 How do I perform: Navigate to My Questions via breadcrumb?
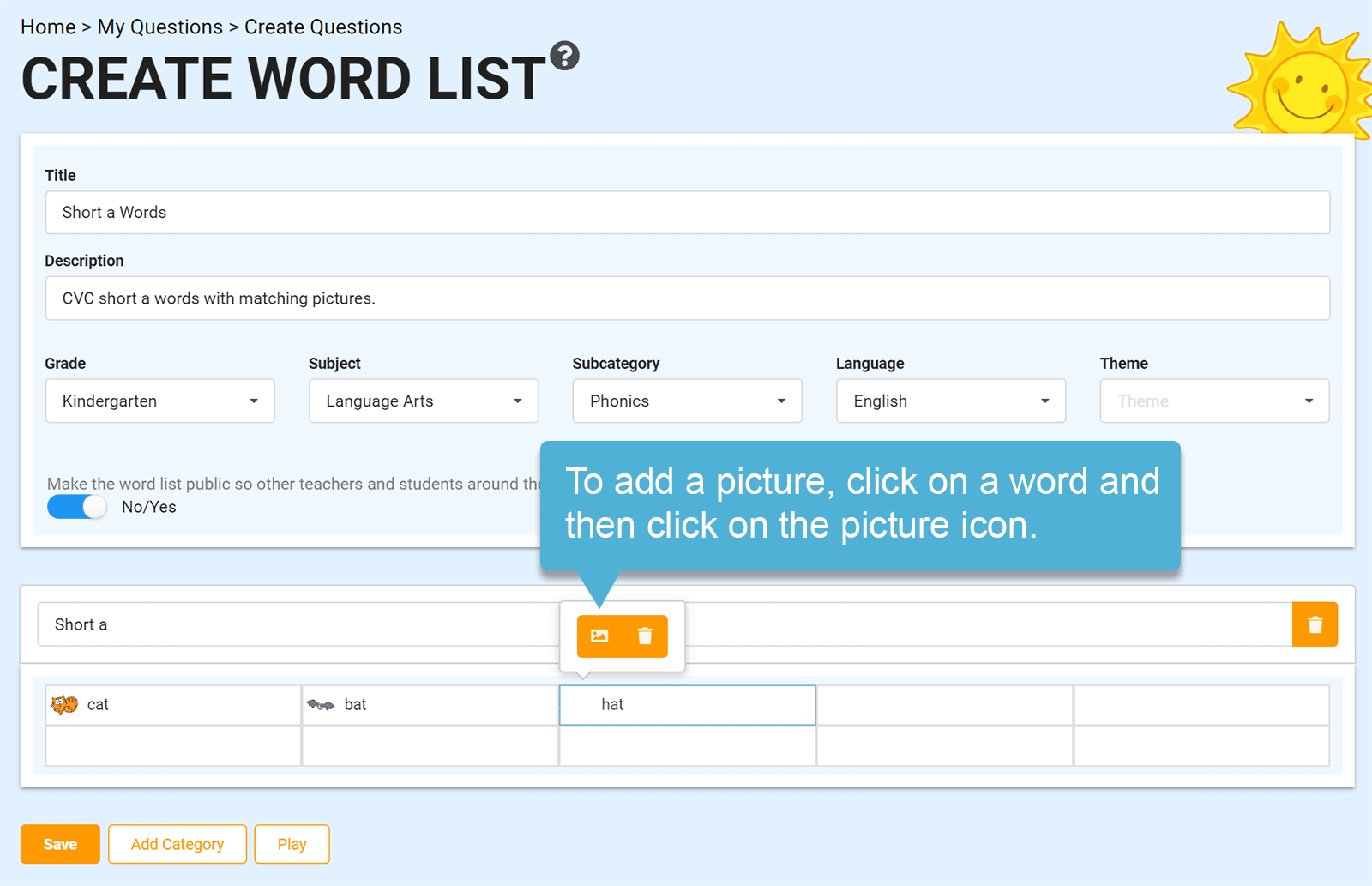click(x=159, y=27)
